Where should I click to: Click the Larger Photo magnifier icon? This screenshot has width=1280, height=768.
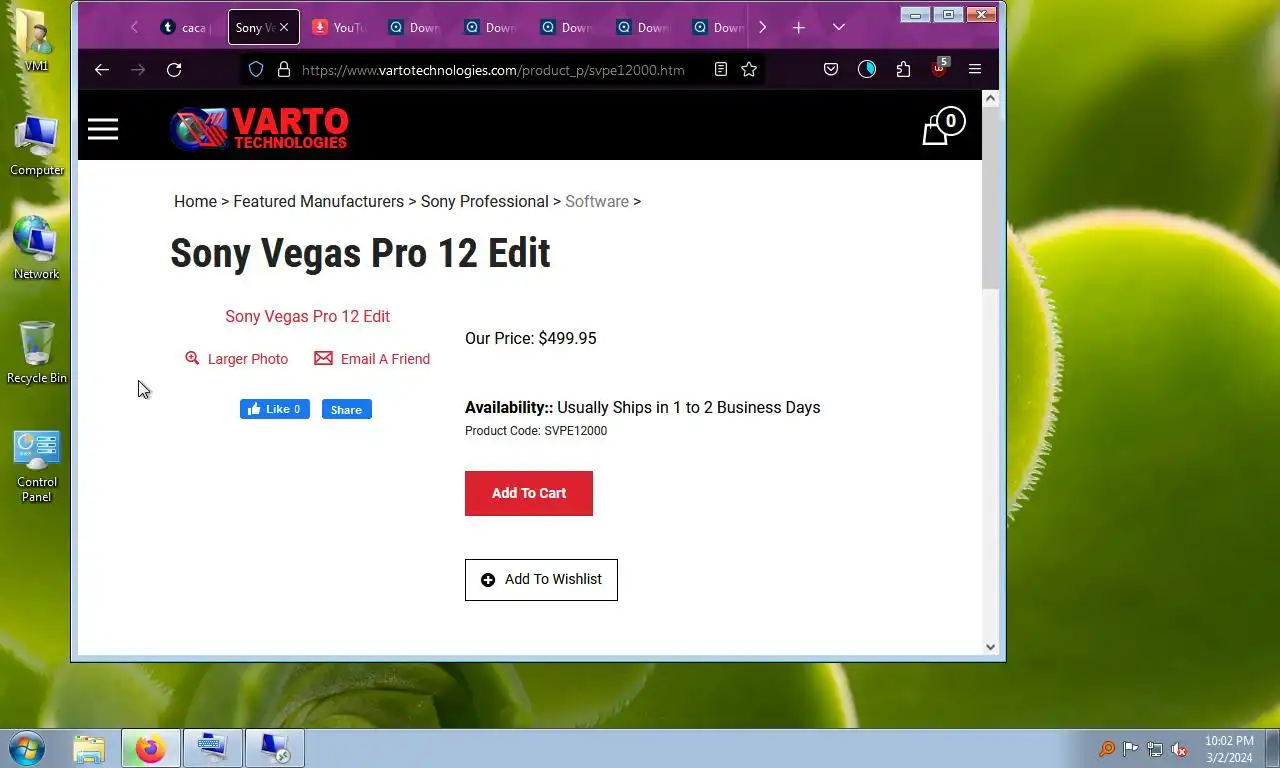coord(192,358)
